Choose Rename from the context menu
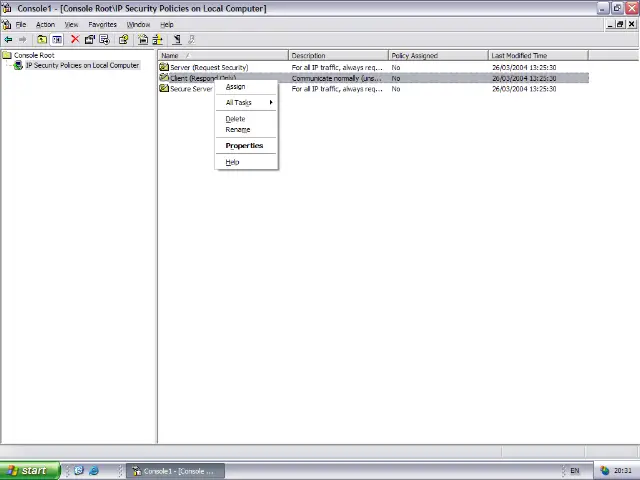Viewport: 640px width, 480px height. pyautogui.click(x=246, y=129)
